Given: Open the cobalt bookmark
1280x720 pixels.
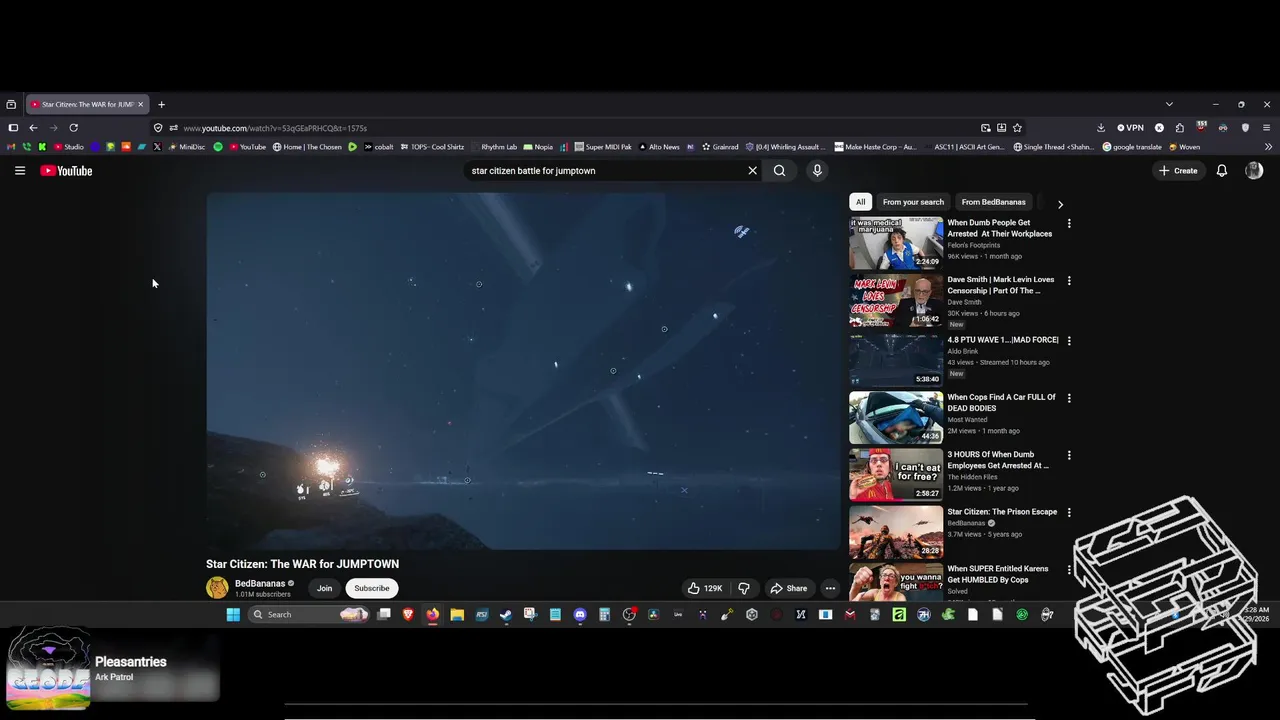Looking at the screenshot, I should [x=378, y=147].
